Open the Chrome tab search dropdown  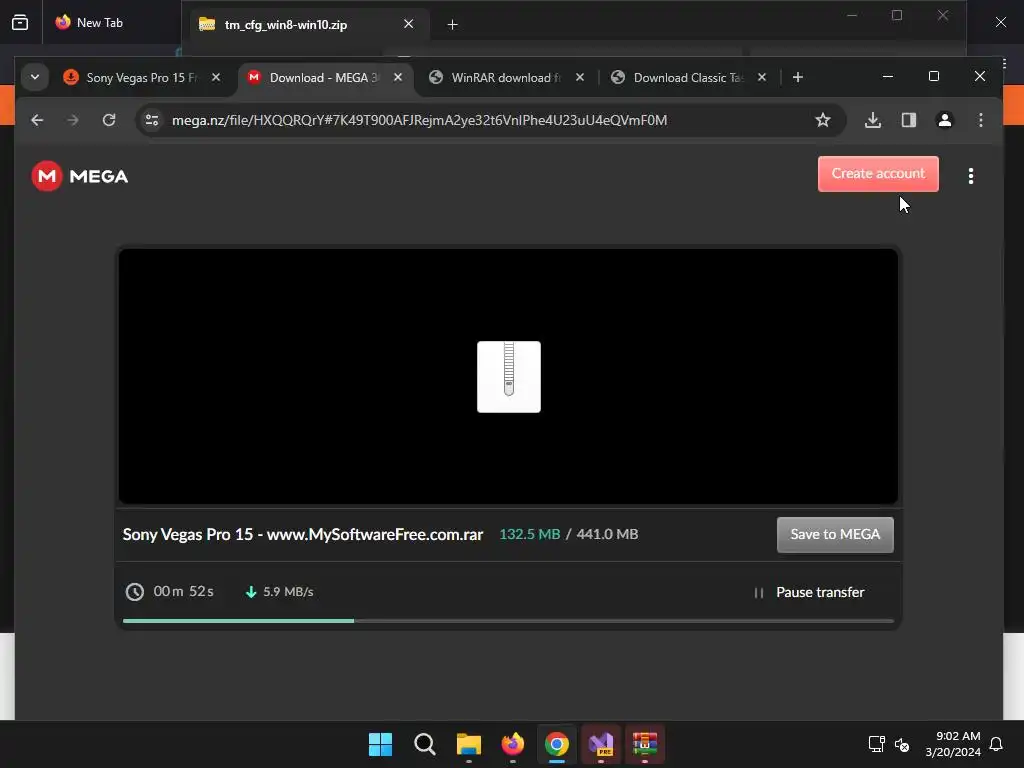click(x=35, y=77)
